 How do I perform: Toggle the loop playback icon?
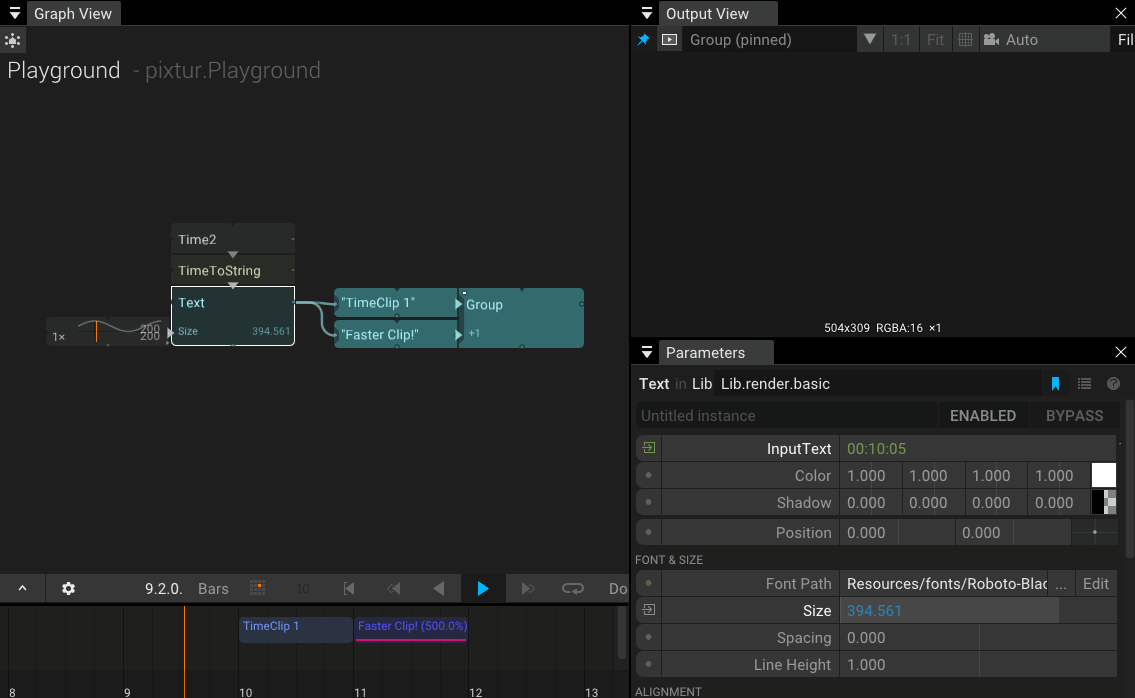572,588
